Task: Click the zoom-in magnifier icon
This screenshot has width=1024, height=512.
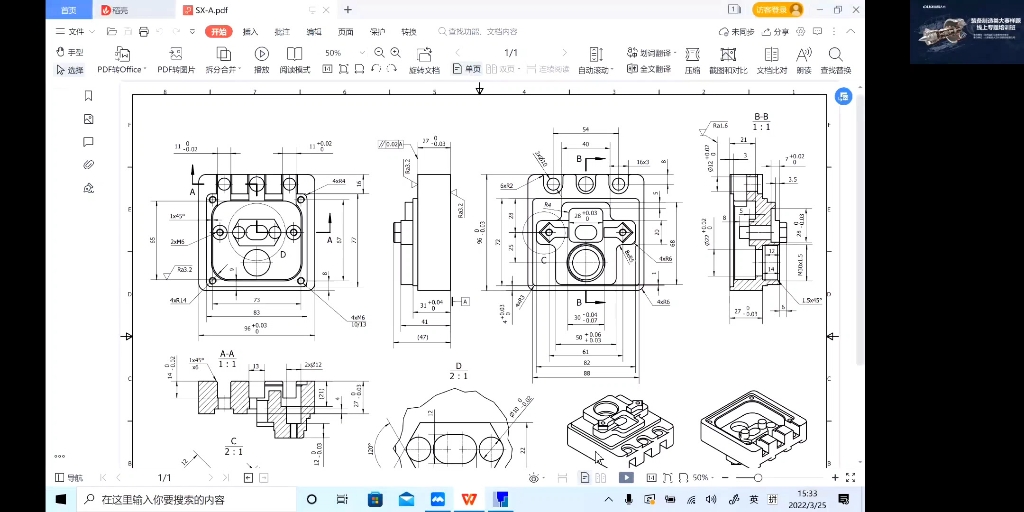Action: point(395,52)
